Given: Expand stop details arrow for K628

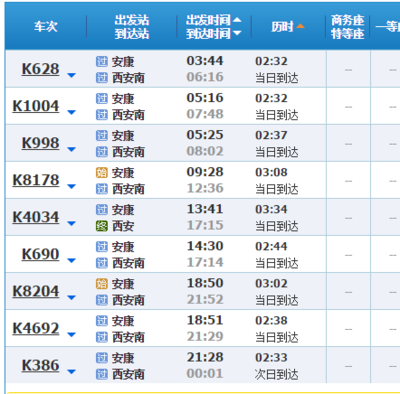Looking at the screenshot, I should 71,76.
